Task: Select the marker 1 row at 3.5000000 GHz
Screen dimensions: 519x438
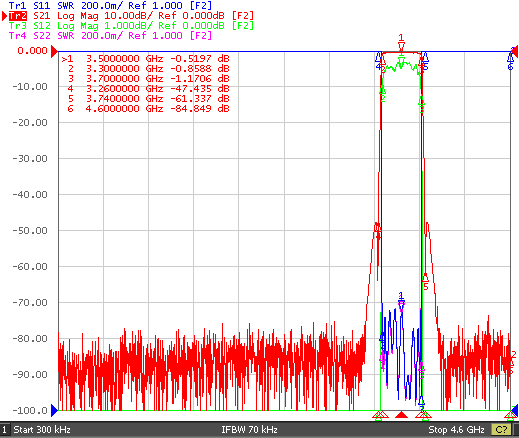Action: (146, 59)
